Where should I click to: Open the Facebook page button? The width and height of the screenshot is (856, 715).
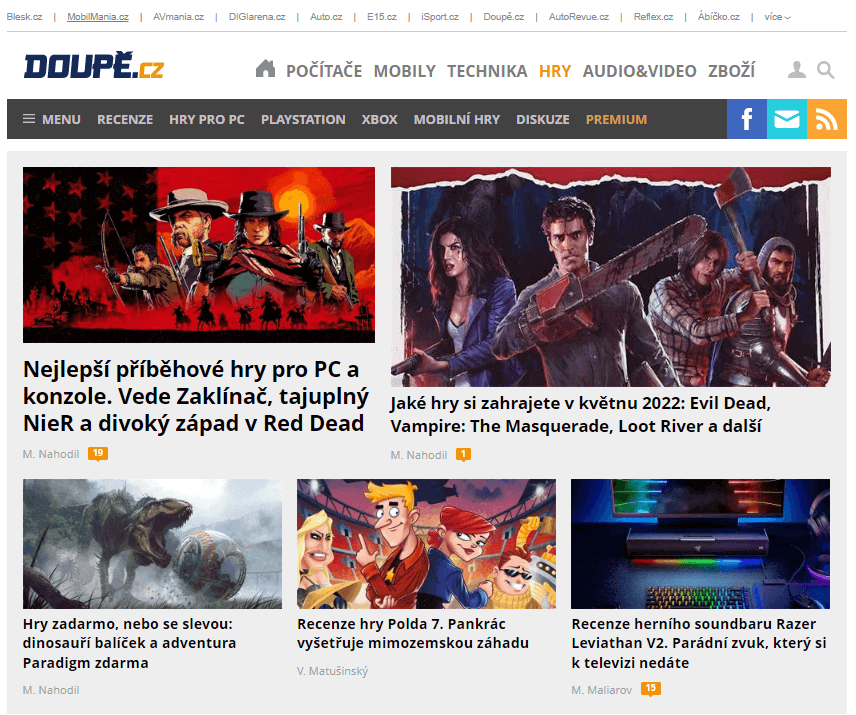point(746,119)
